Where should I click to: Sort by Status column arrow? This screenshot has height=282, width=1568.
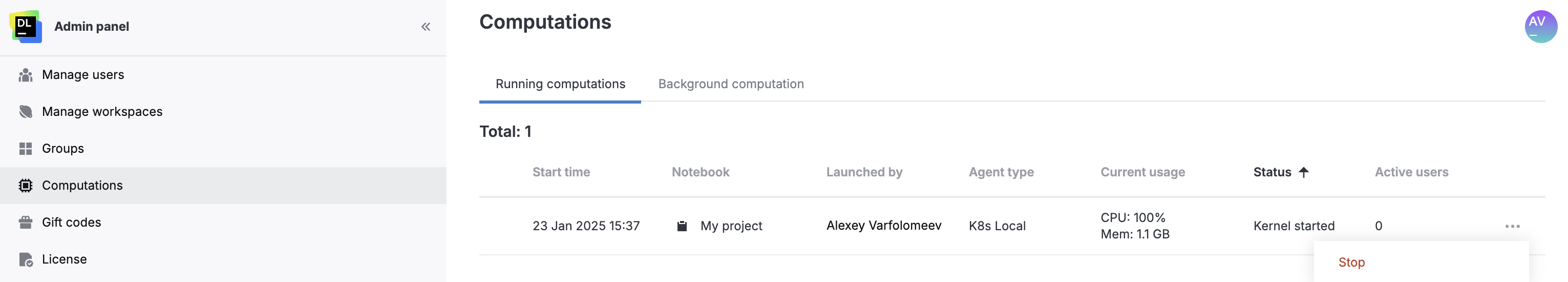click(x=1303, y=172)
